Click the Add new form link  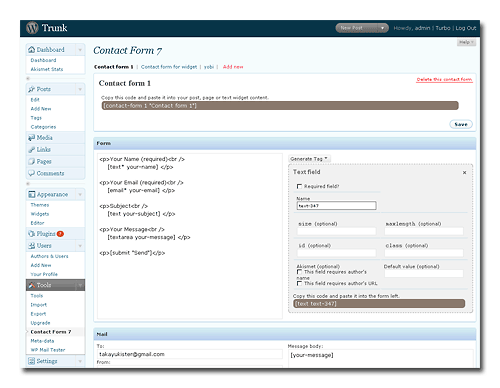click(x=233, y=67)
